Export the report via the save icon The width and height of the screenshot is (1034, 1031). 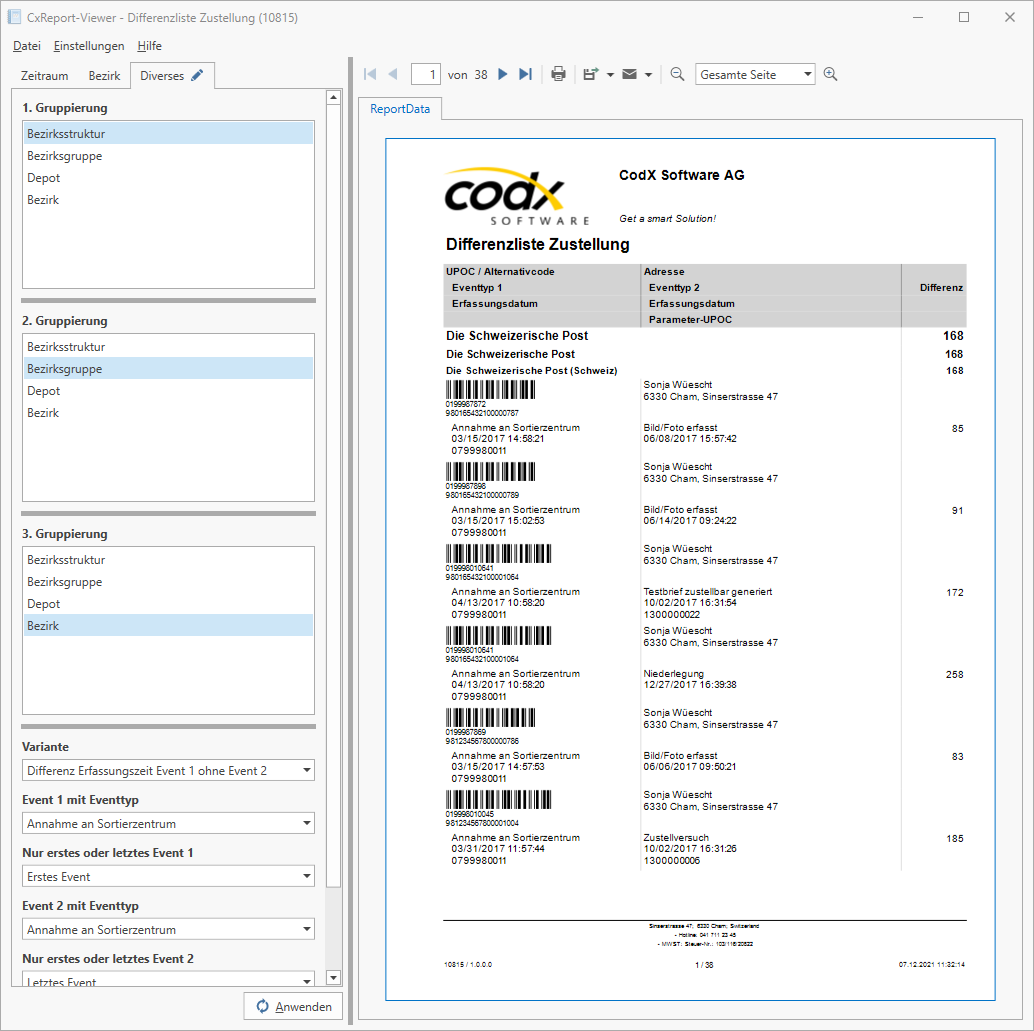(x=589, y=73)
